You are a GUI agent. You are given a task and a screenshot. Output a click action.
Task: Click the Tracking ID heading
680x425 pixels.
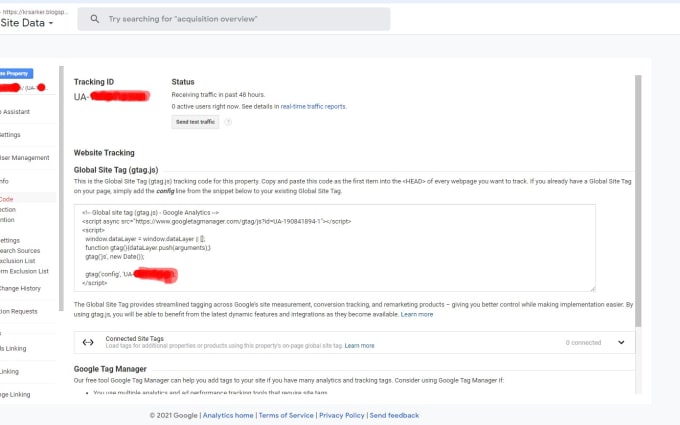[x=94, y=82]
